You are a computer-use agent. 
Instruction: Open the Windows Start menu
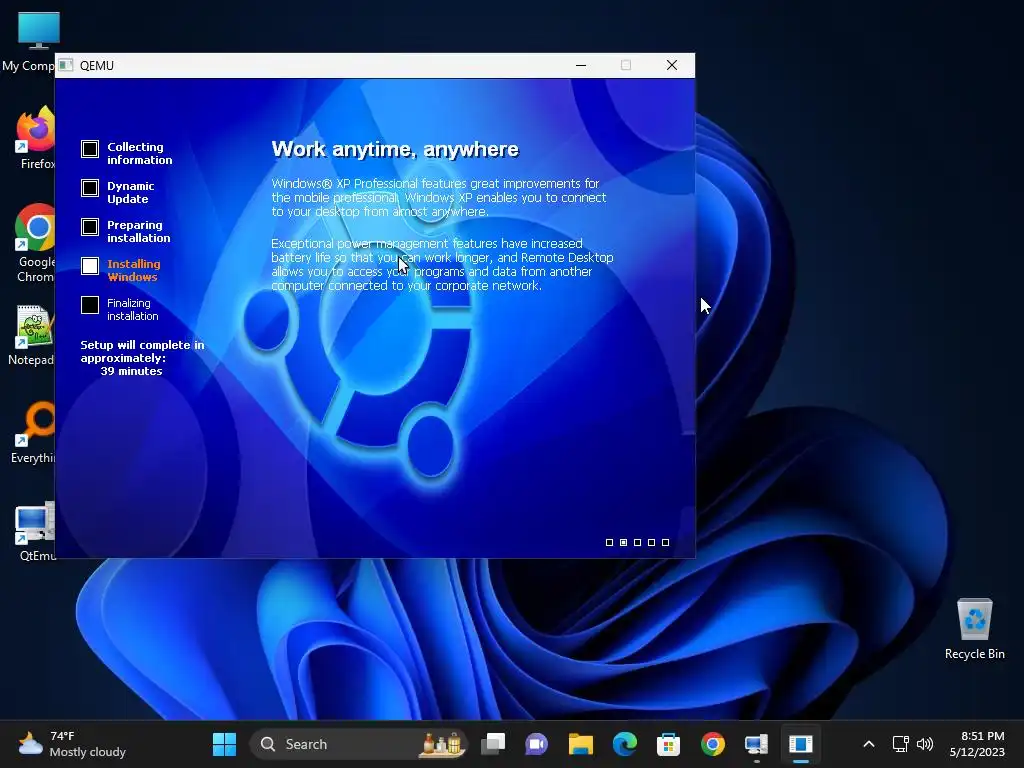coord(224,744)
